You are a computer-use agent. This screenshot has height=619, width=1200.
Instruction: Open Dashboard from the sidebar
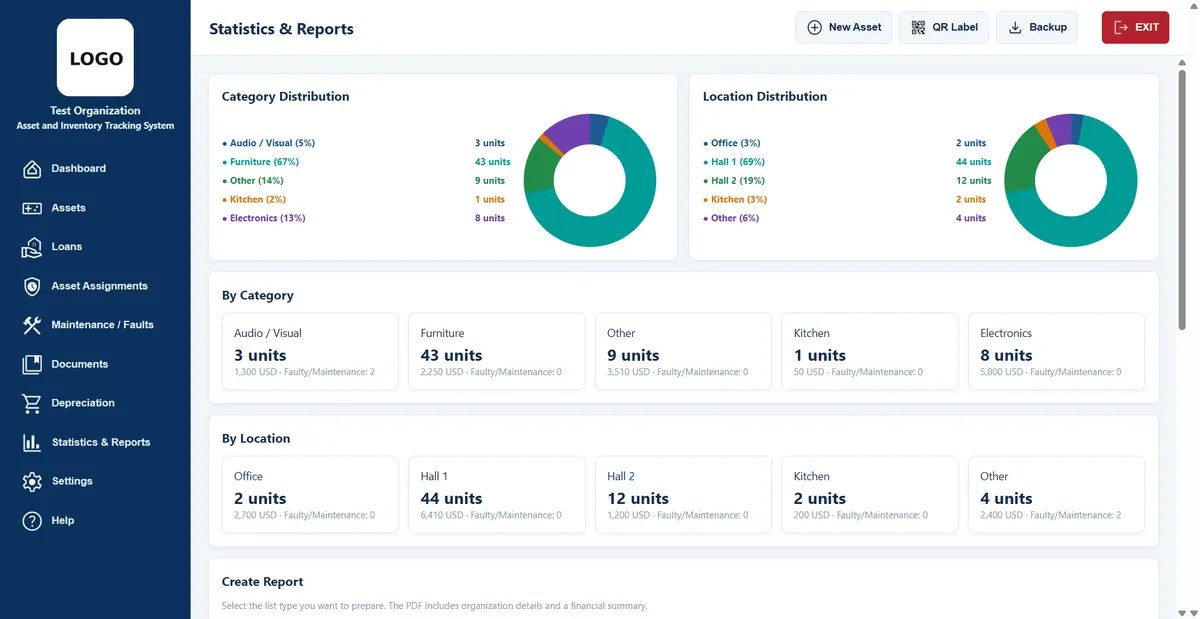coord(79,169)
